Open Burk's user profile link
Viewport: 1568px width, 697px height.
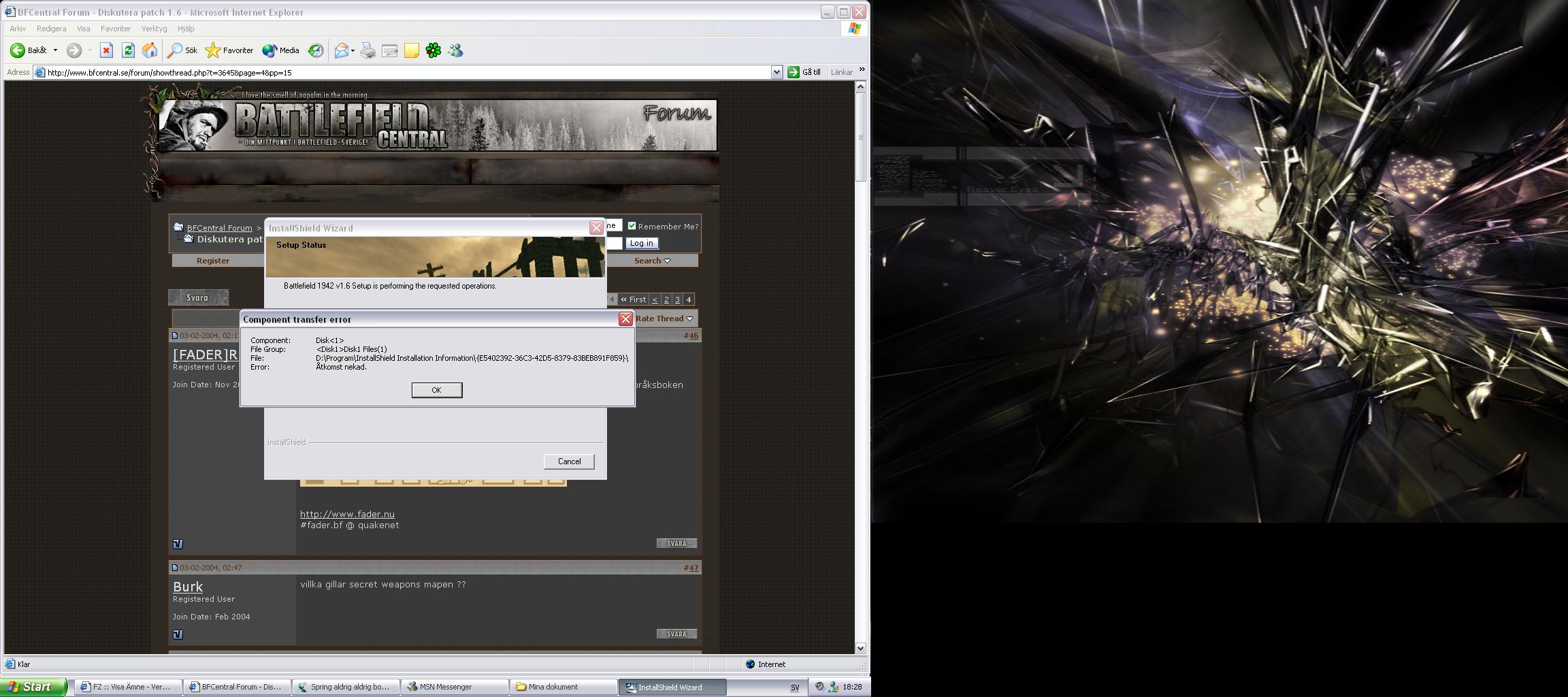click(x=188, y=587)
